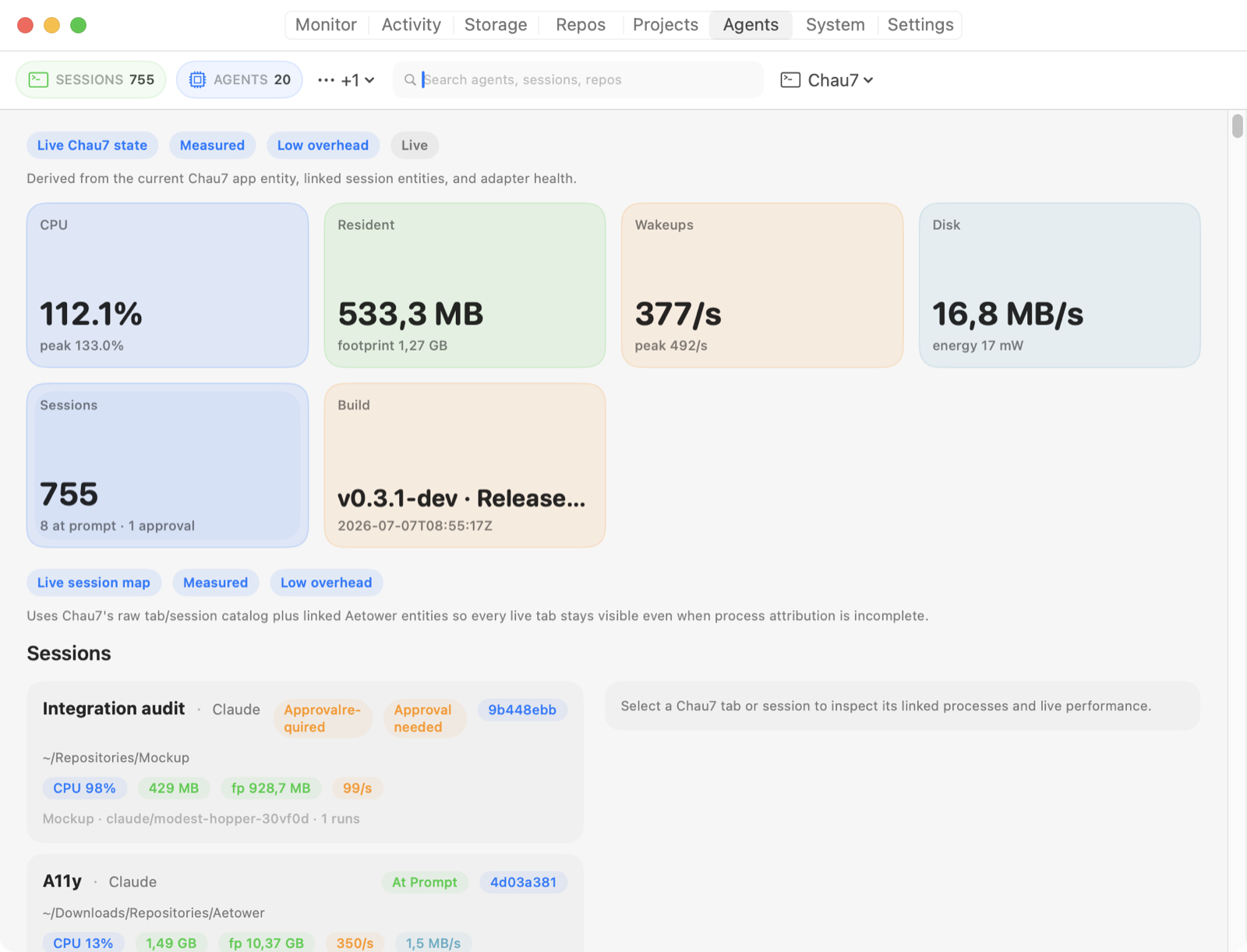Go to the Projects tab
The image size is (1247, 952).
[x=666, y=25]
